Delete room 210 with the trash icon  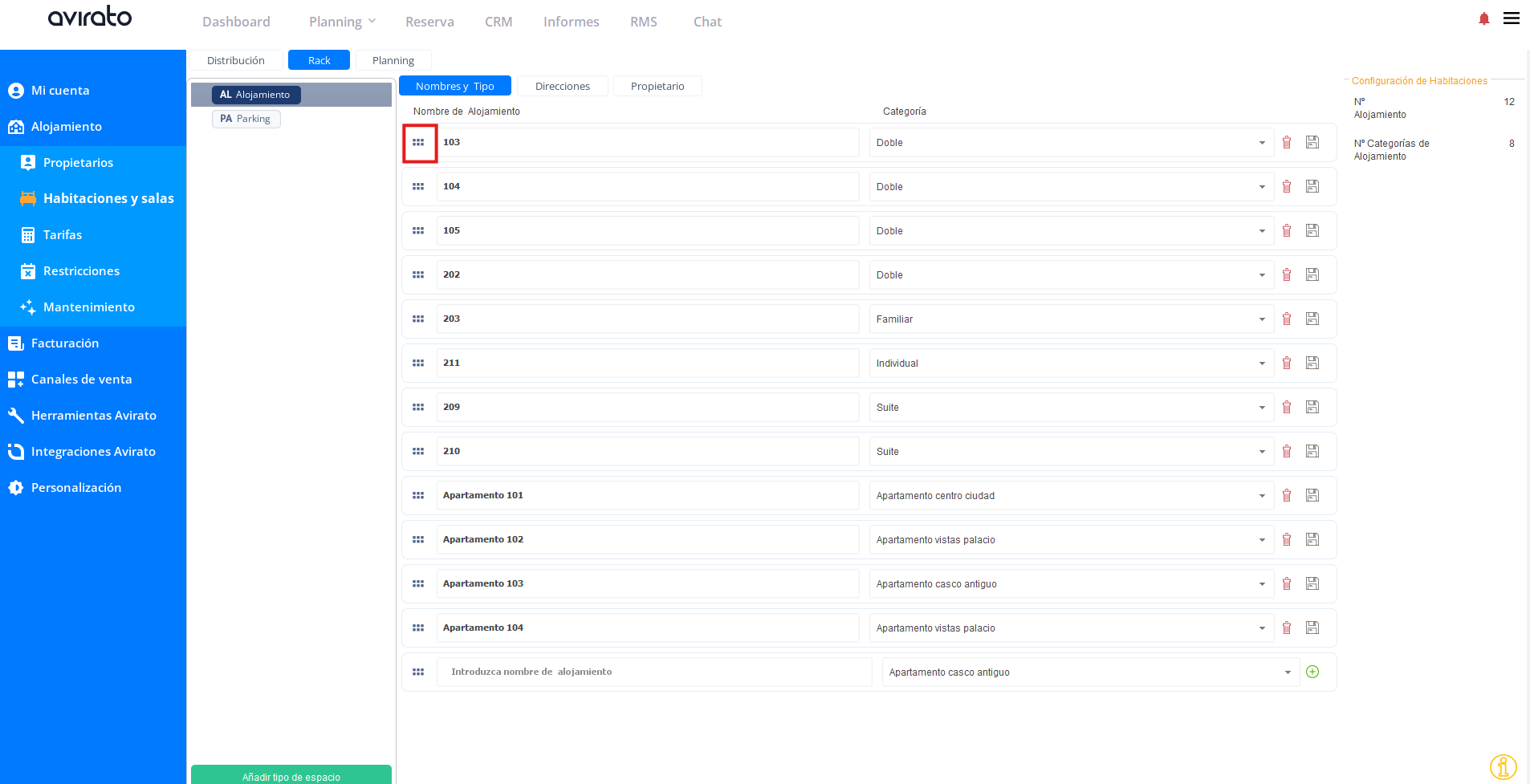[x=1287, y=451]
